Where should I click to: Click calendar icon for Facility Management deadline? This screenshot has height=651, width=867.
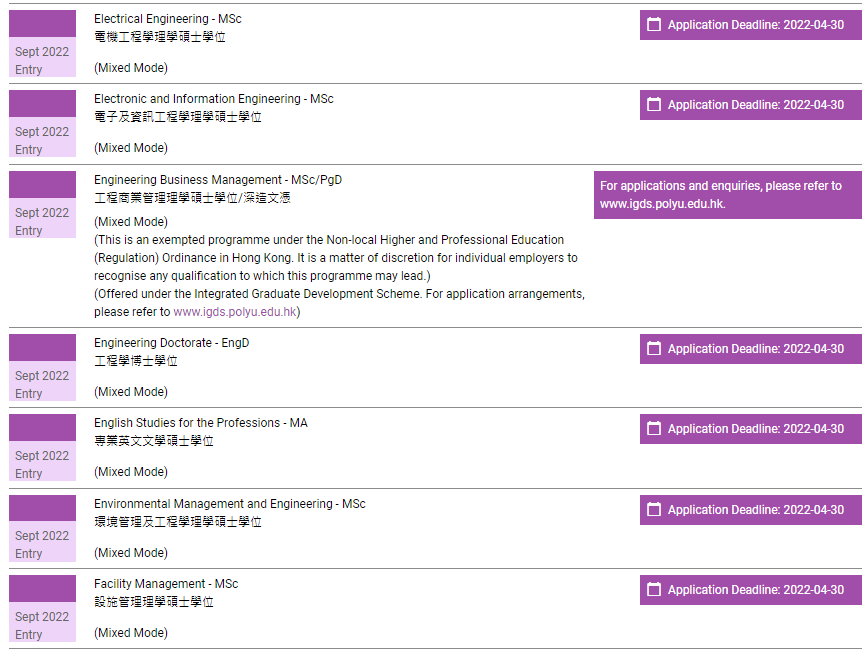click(x=654, y=590)
